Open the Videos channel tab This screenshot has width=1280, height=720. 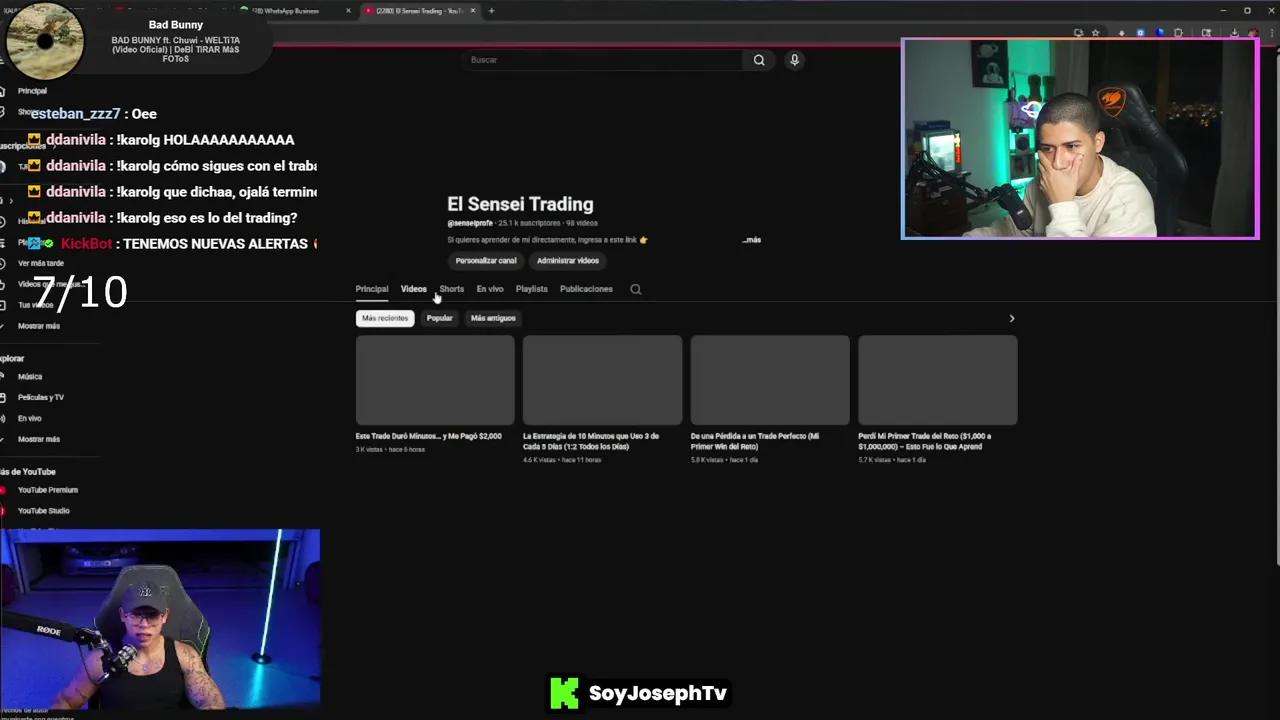(x=413, y=289)
